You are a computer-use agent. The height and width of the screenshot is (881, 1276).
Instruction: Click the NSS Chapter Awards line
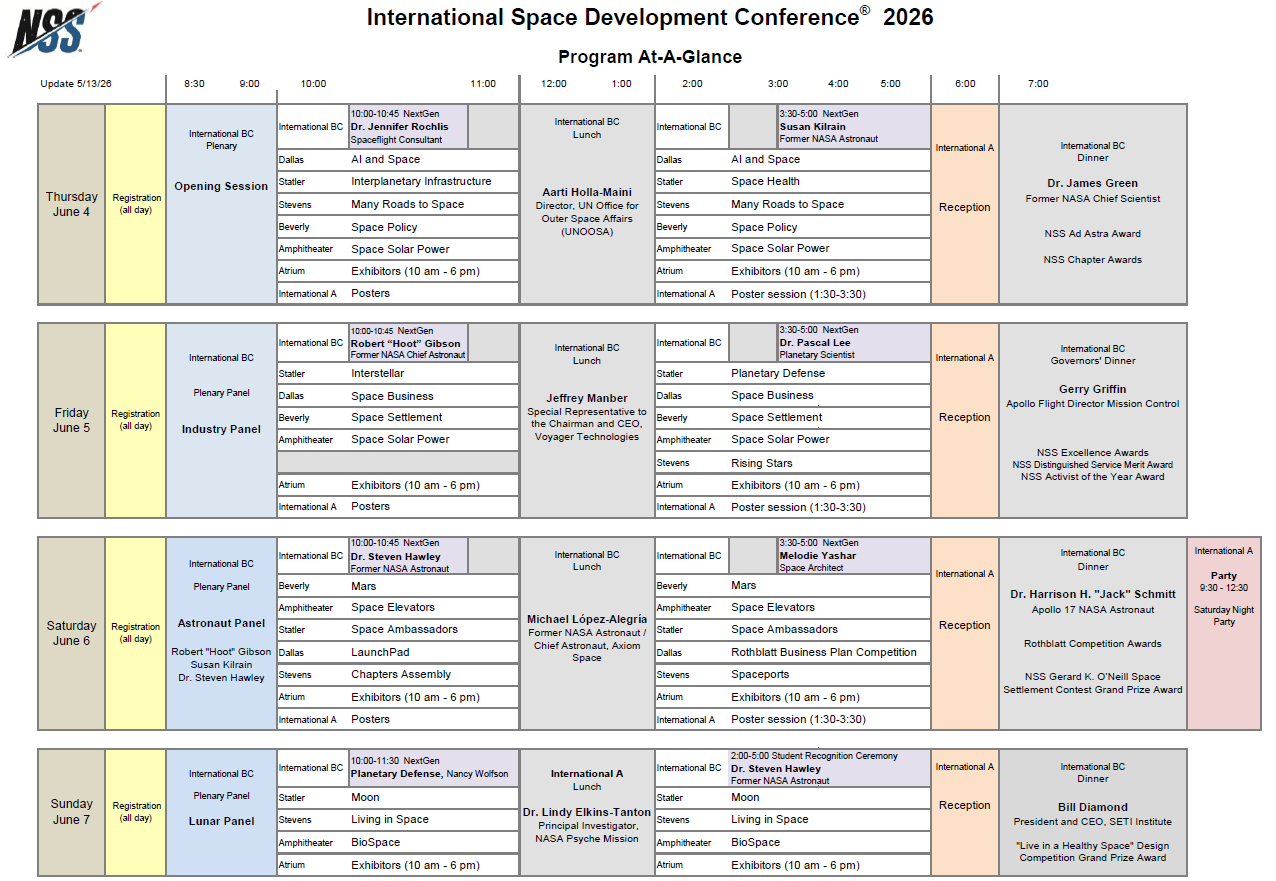(1093, 260)
